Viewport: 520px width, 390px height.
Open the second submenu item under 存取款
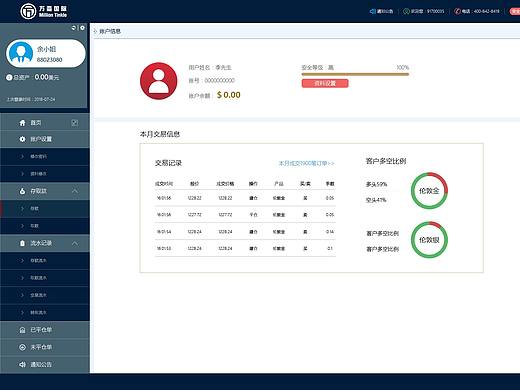point(45,226)
